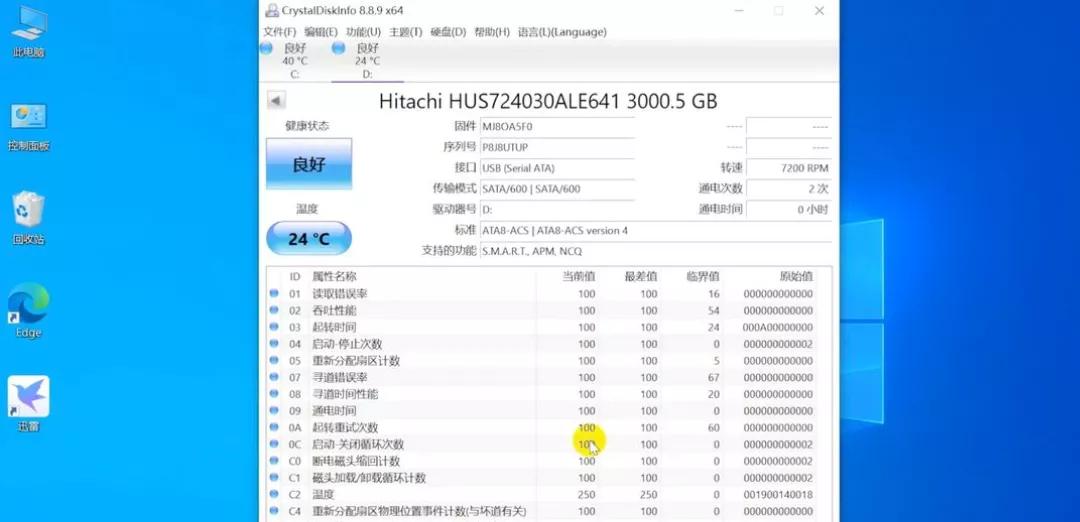Click 驱动器号 D: field
1080x522 pixels.
coord(557,209)
